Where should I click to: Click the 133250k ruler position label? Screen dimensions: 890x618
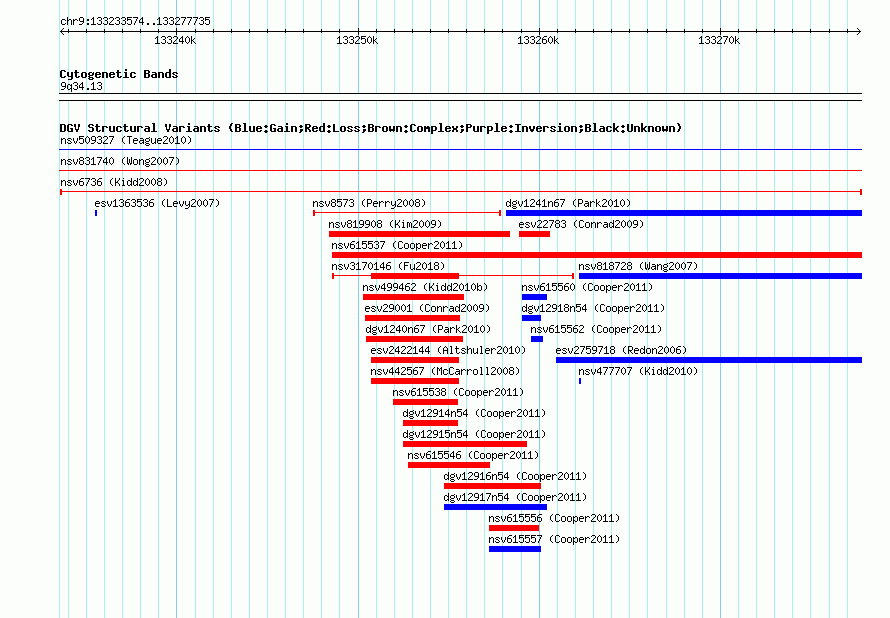[x=357, y=40]
